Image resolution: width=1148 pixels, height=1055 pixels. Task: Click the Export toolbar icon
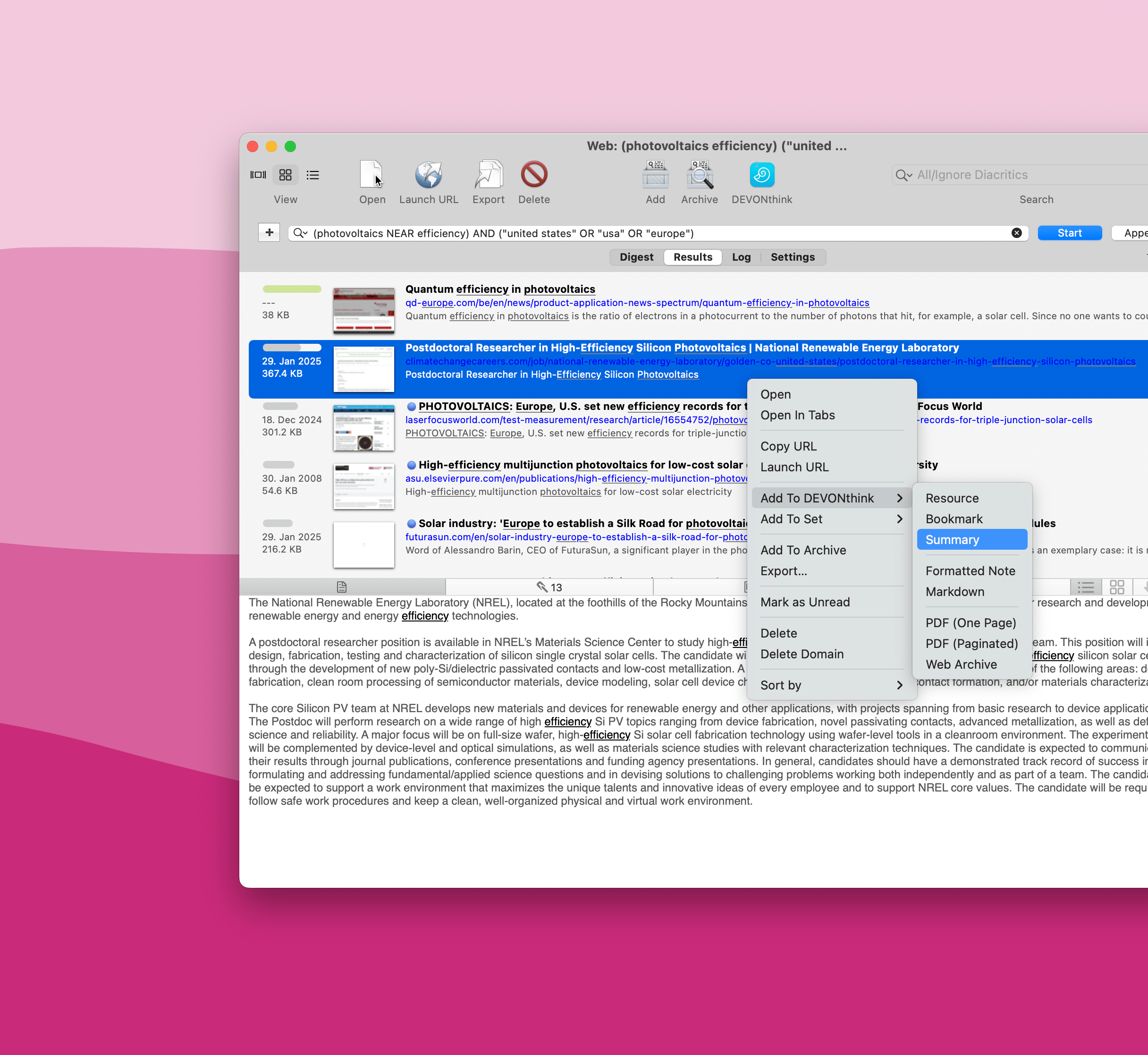point(489,175)
